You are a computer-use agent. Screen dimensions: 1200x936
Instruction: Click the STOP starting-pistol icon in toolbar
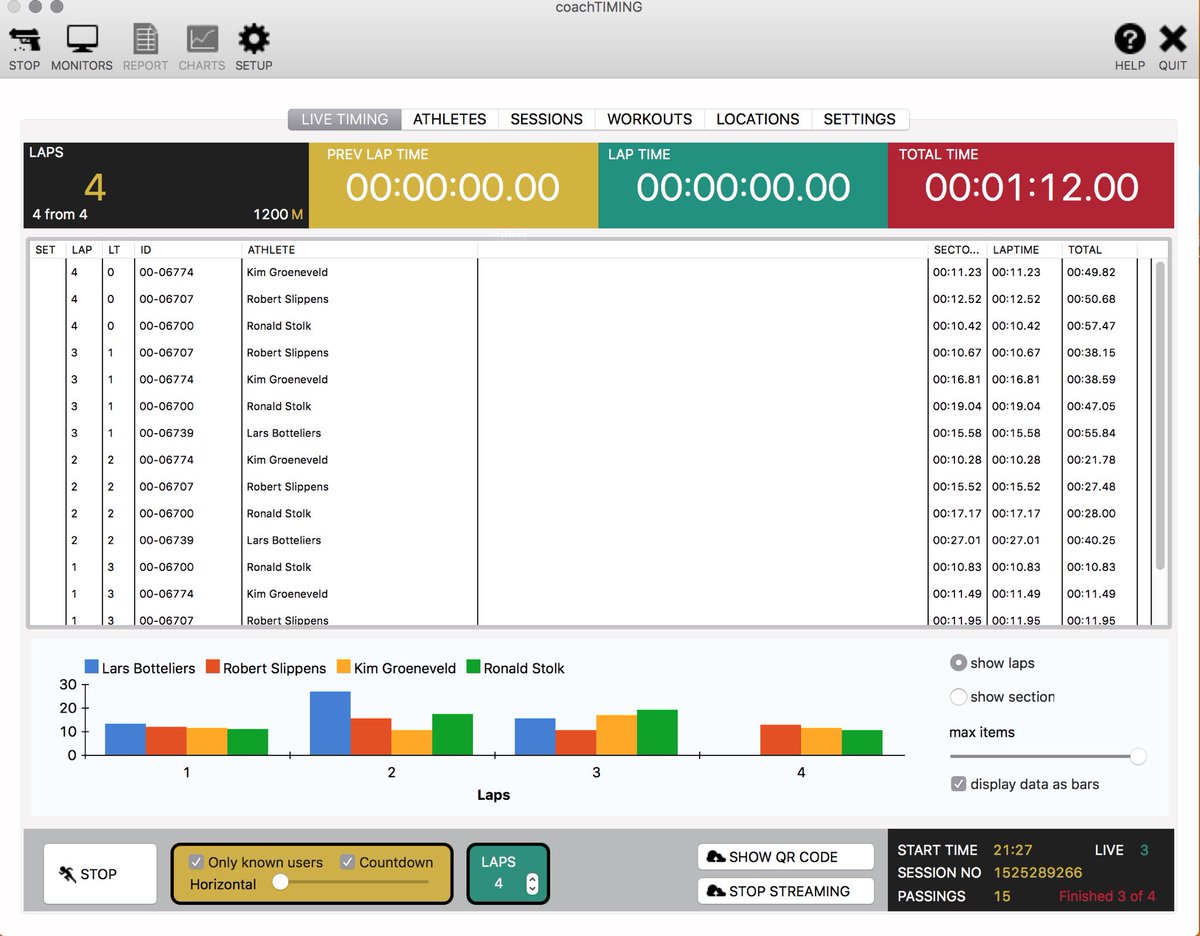click(x=24, y=40)
